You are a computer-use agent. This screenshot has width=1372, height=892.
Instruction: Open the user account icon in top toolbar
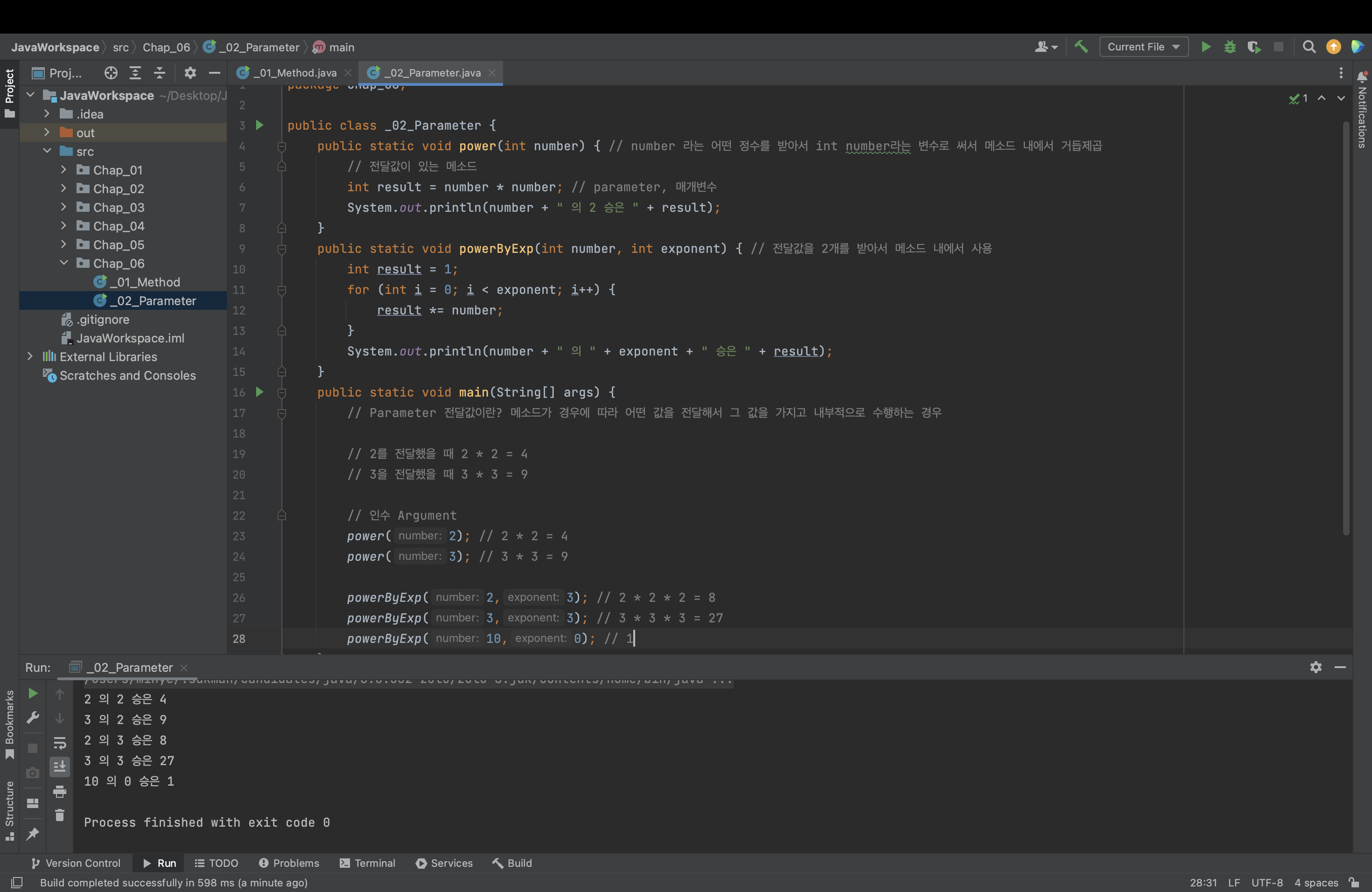click(1045, 47)
